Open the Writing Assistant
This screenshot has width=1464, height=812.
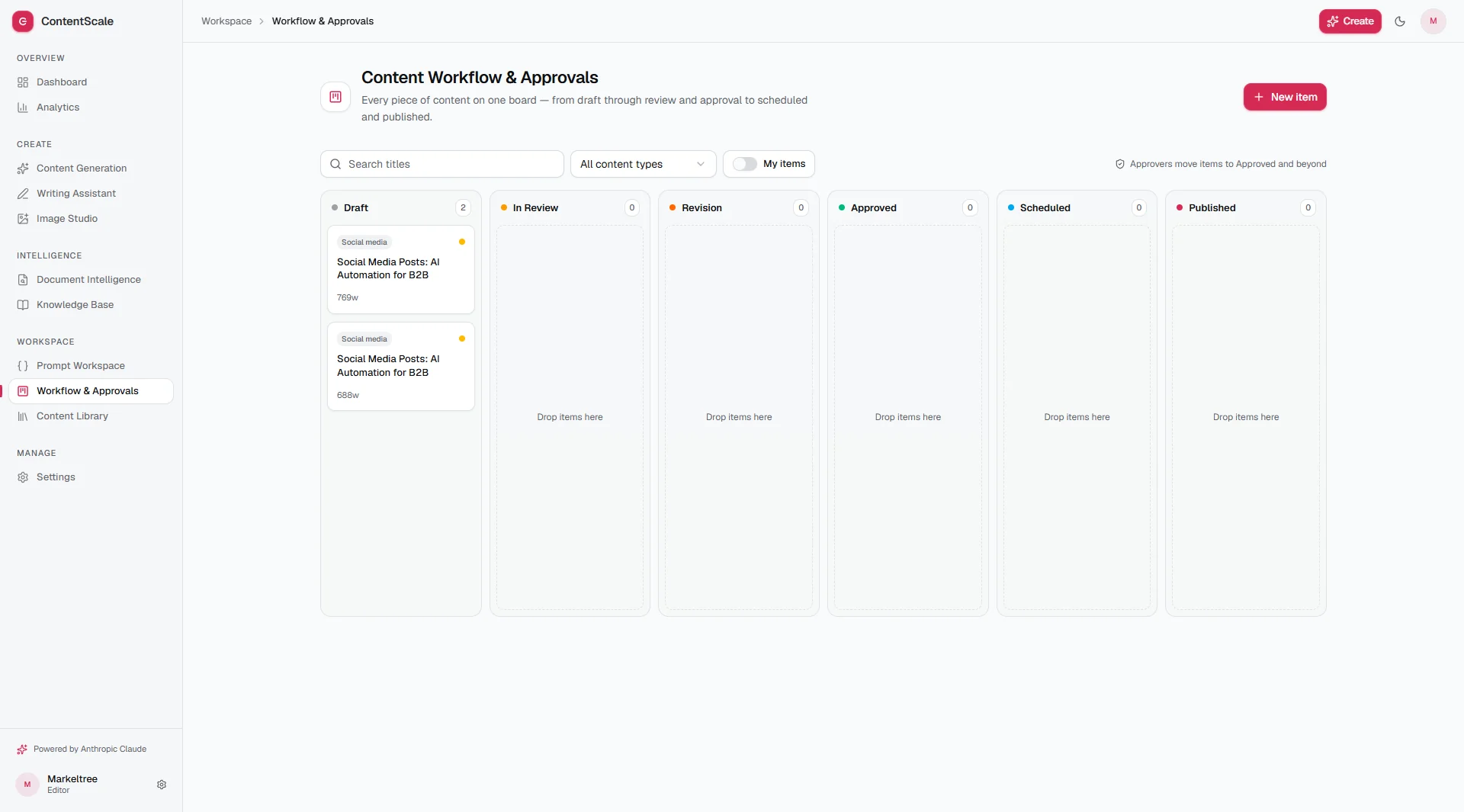91,194
